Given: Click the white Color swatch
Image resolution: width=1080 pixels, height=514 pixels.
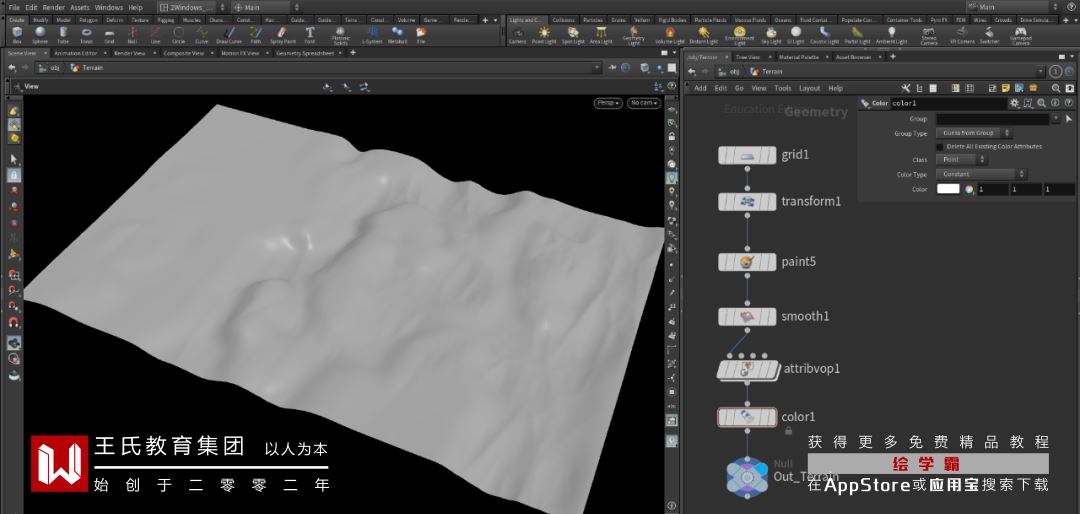Looking at the screenshot, I should (x=947, y=189).
